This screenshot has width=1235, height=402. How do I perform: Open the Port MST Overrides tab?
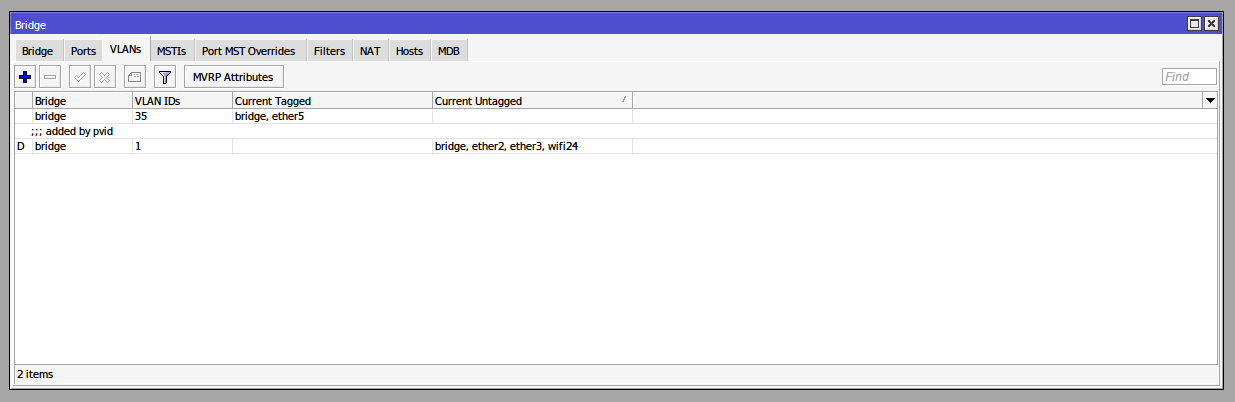(248, 51)
